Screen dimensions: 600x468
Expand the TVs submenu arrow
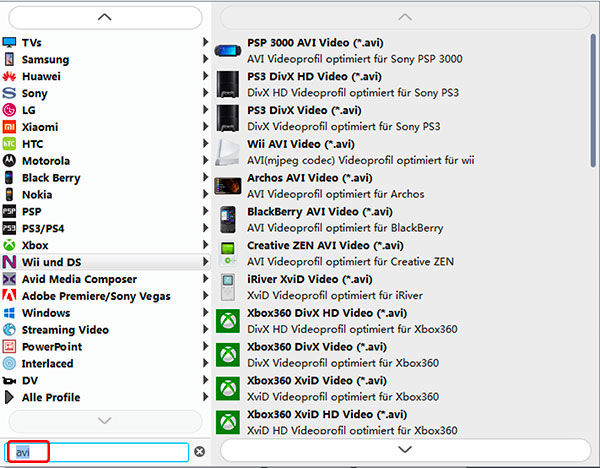tap(205, 42)
